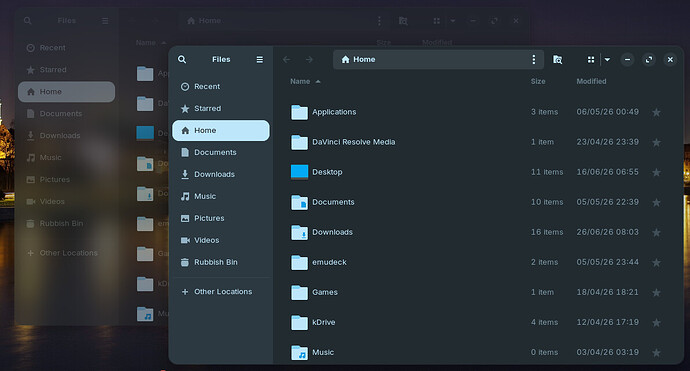
Task: Click the '26/06/26 08:03' modified cell
Action: pos(607,232)
